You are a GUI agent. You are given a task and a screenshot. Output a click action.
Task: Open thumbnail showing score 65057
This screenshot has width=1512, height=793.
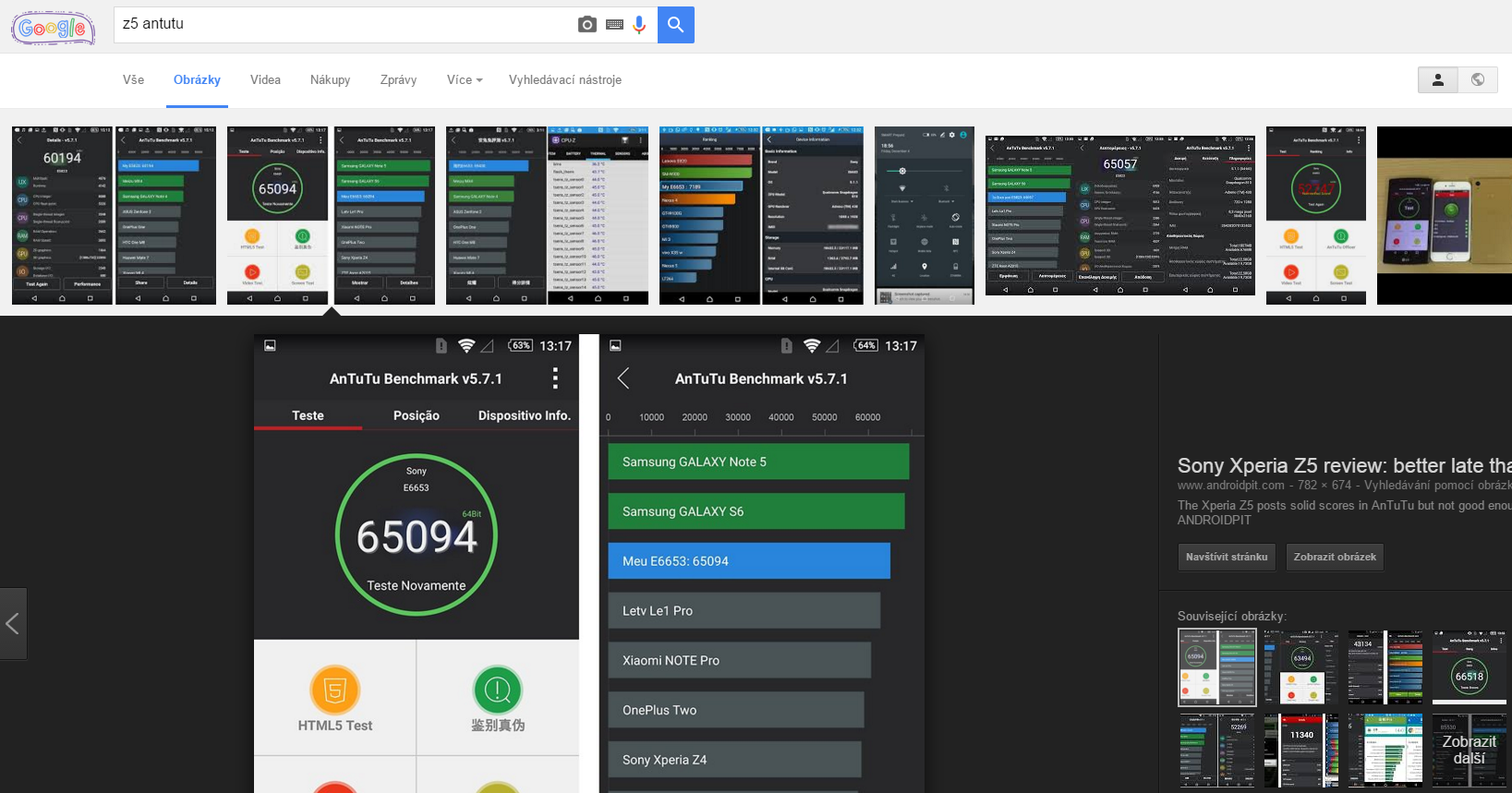pyautogui.click(x=1120, y=215)
